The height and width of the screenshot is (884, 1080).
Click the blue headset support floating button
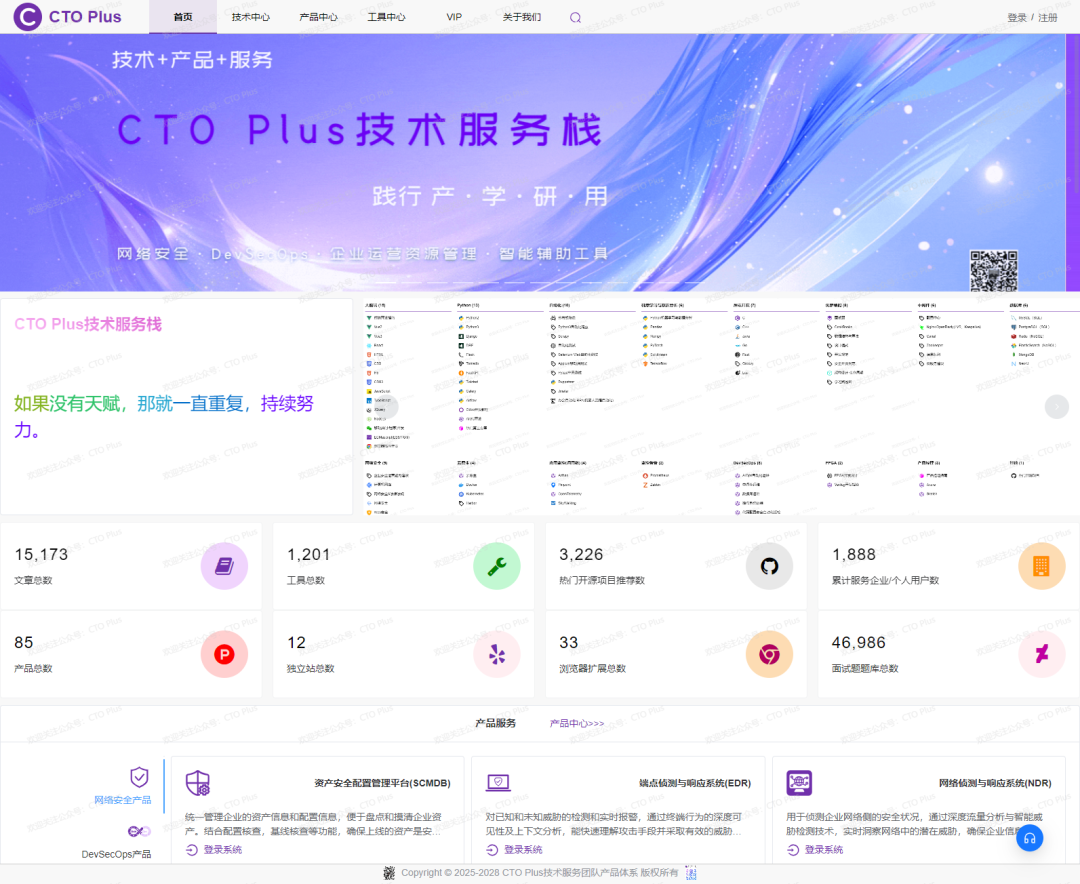[1030, 838]
